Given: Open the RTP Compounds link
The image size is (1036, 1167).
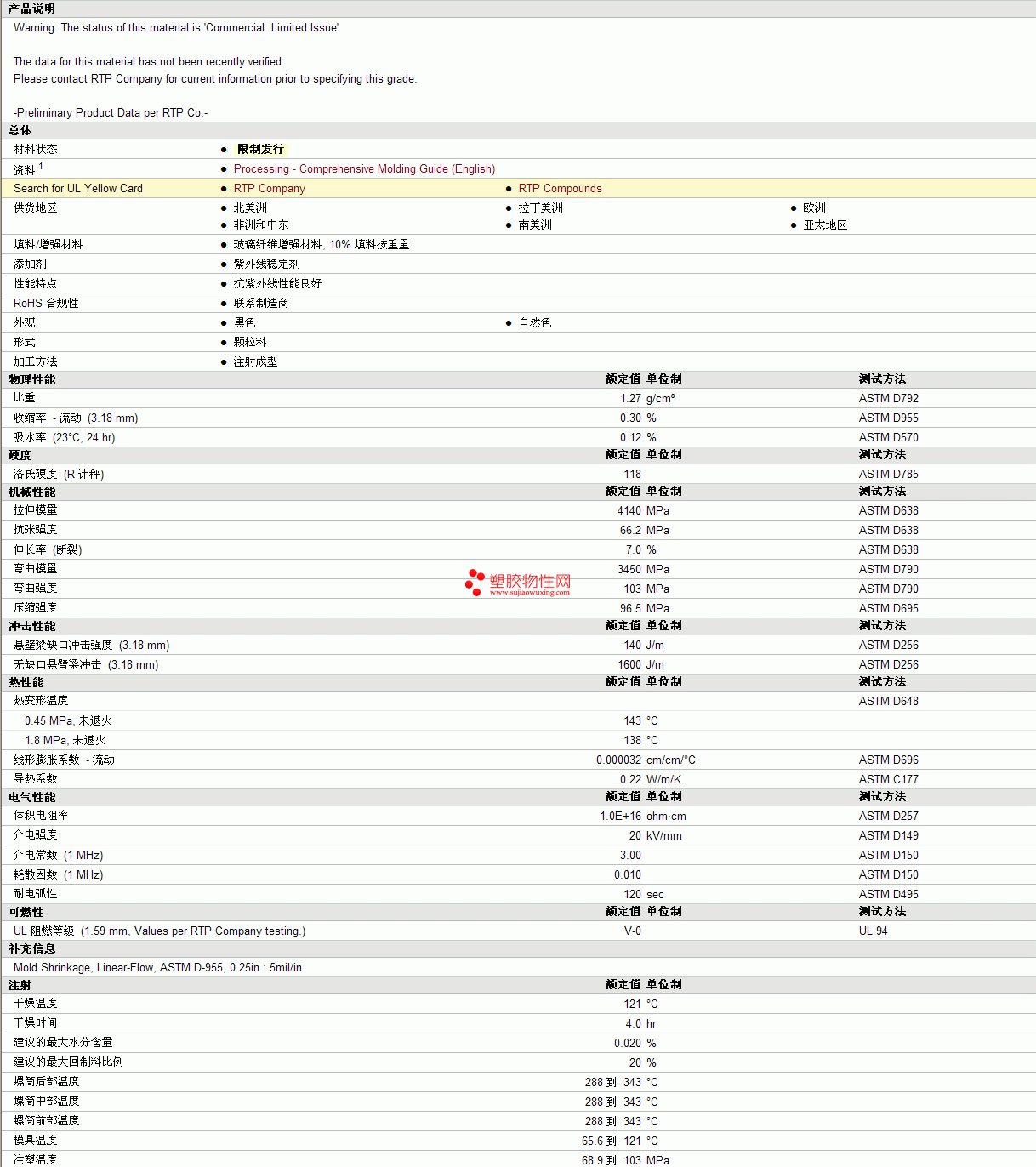Looking at the screenshot, I should click(560, 189).
